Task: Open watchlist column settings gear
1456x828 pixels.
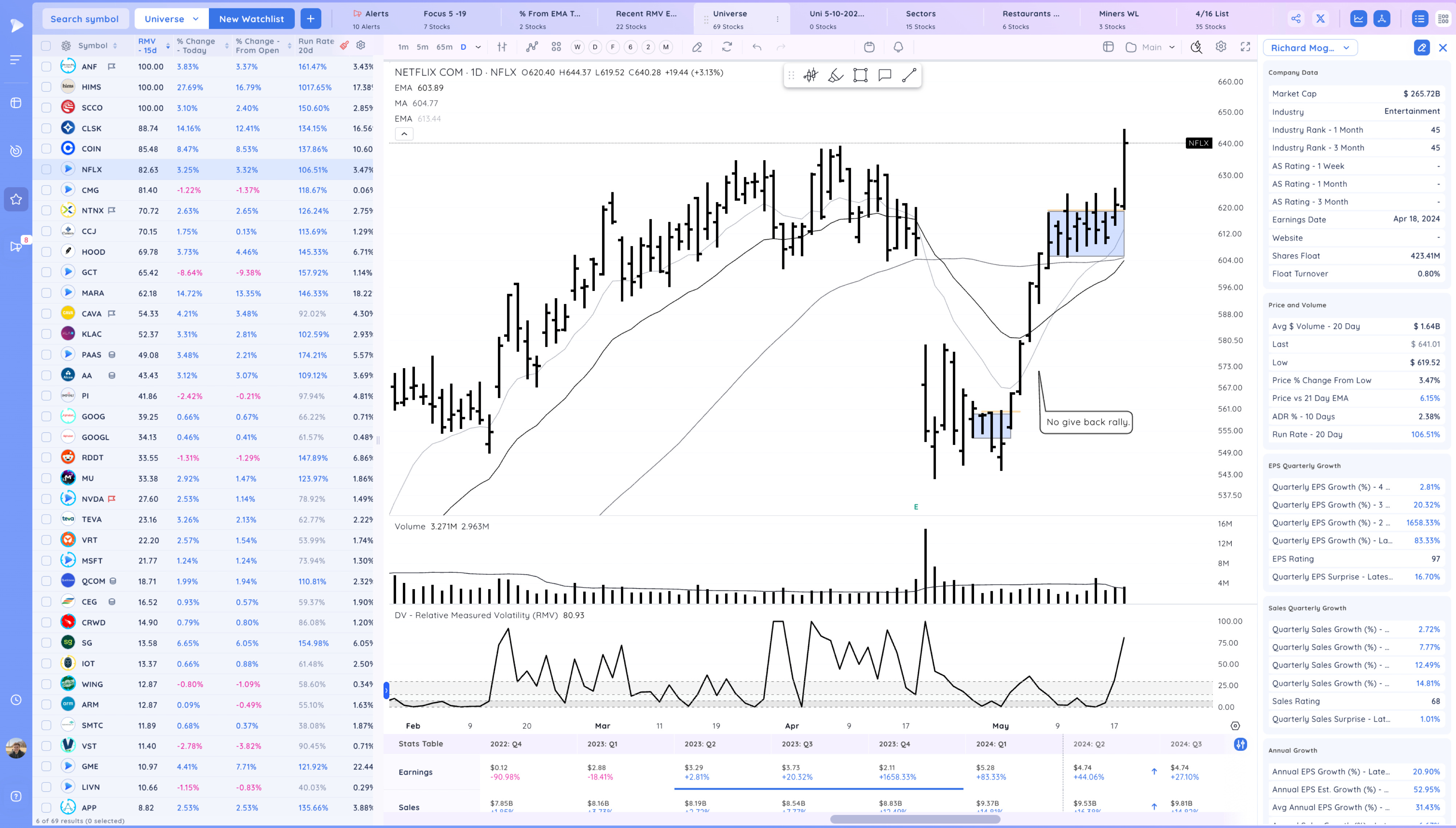Action: pyautogui.click(x=360, y=45)
